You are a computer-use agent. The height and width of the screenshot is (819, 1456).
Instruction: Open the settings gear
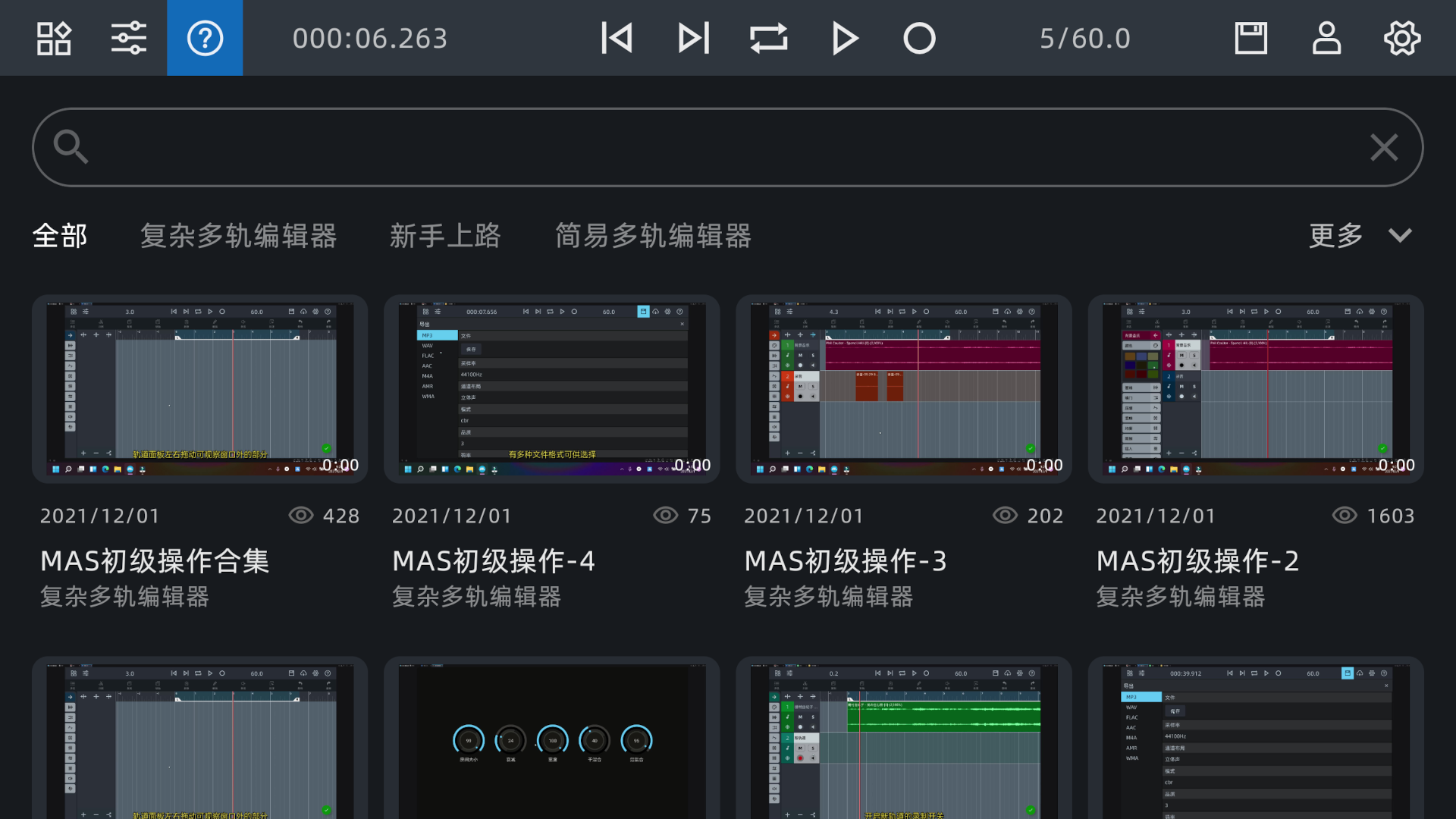coord(1401,37)
